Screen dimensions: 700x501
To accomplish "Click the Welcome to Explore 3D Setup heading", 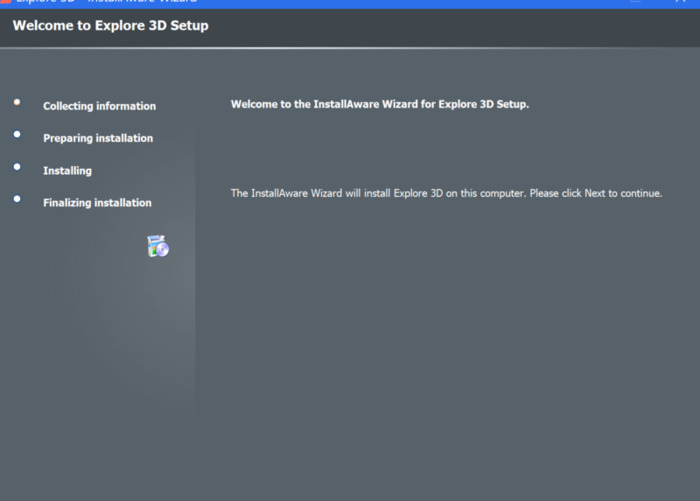I will (111, 25).
